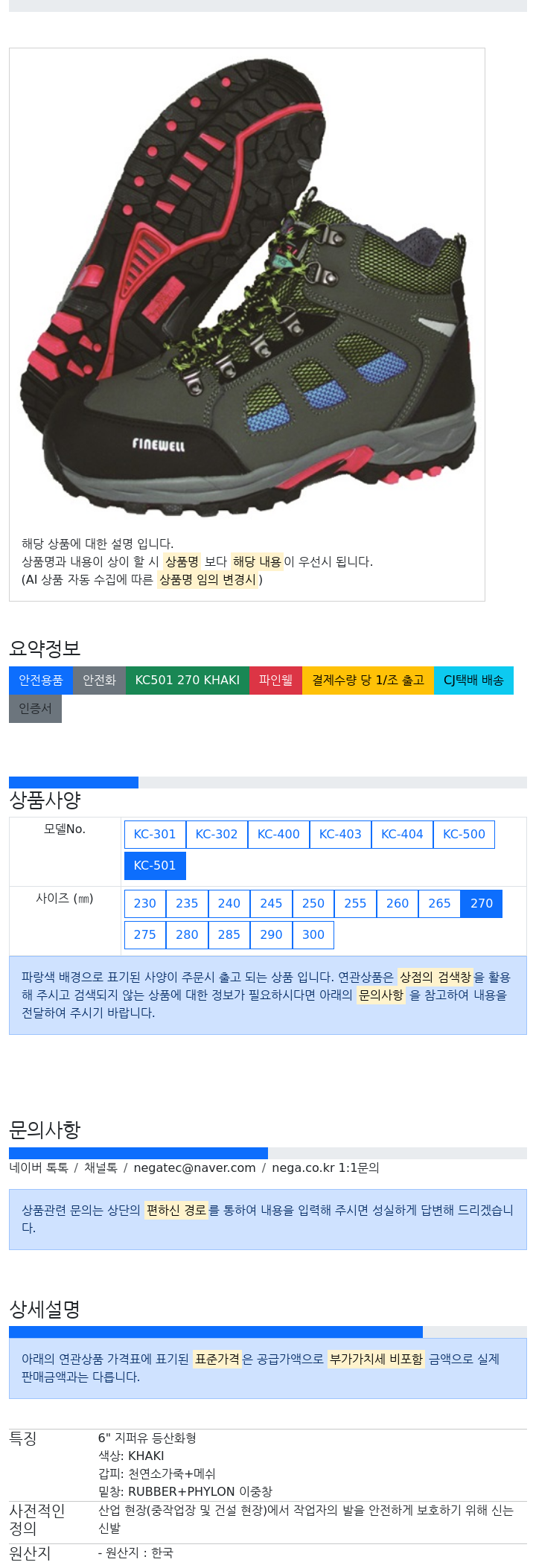
Task: Click the 안전용품 category tag
Action: click(41, 680)
